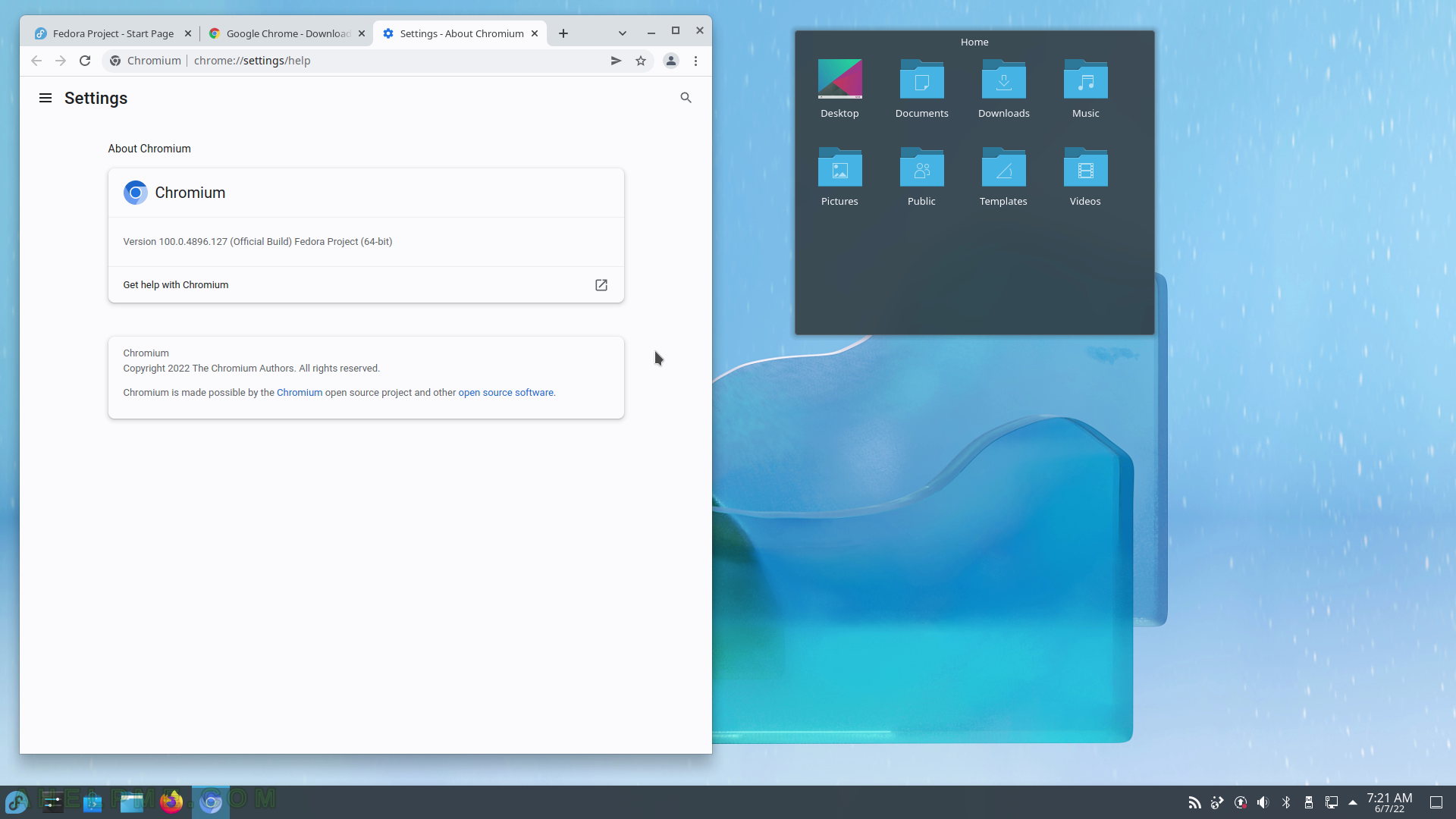Open the Settings hamburger menu
This screenshot has width=1456, height=819.
(x=45, y=98)
